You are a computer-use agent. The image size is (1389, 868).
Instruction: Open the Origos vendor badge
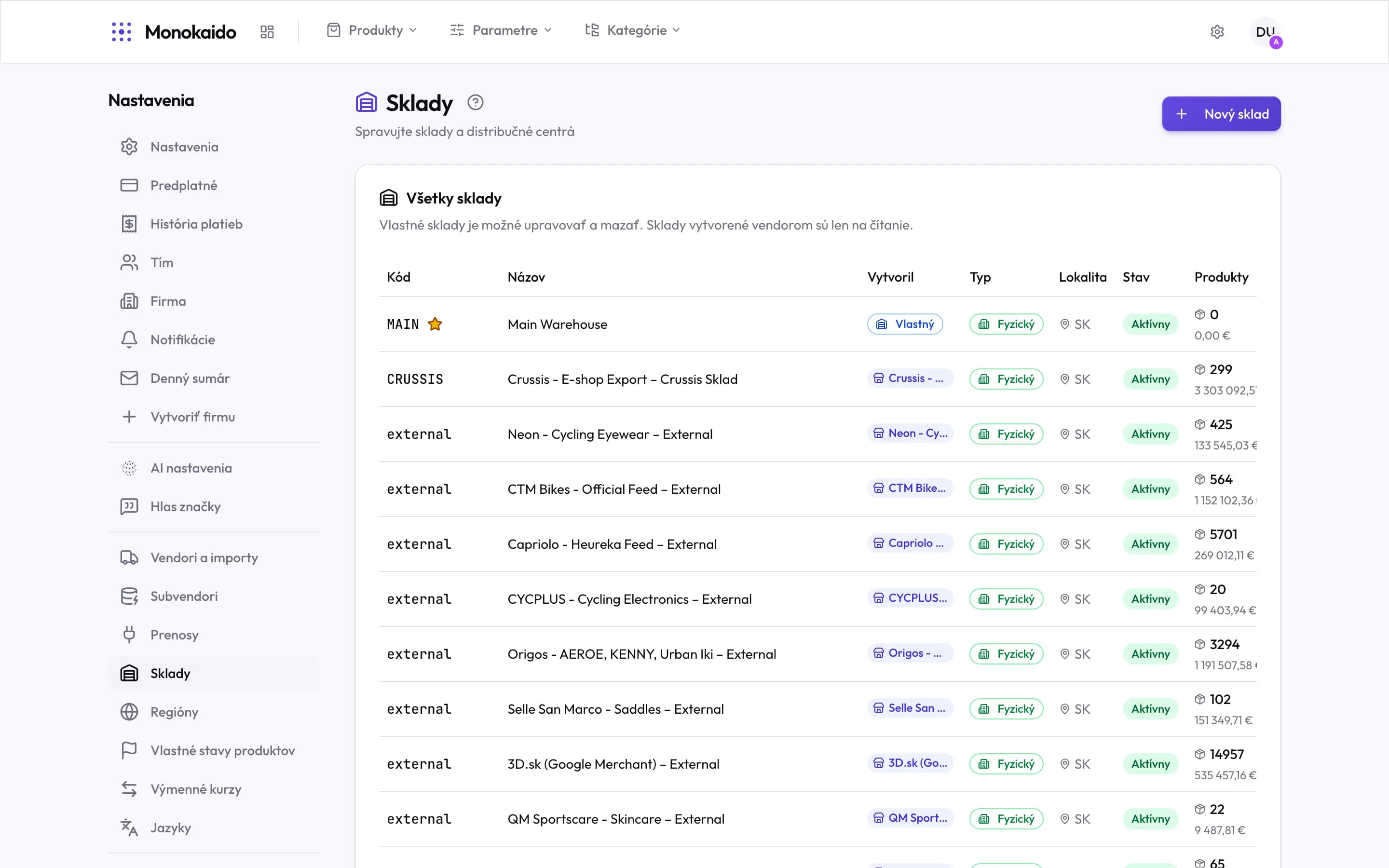click(x=910, y=653)
